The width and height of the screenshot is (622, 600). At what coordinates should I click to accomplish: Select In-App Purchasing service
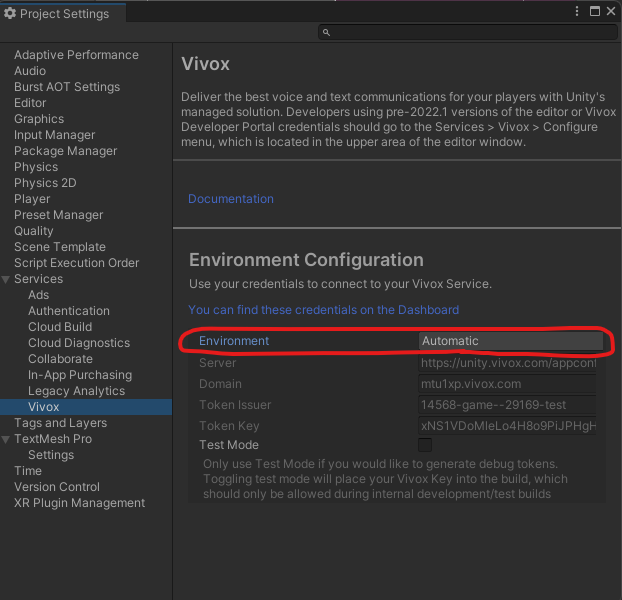[x=80, y=375]
